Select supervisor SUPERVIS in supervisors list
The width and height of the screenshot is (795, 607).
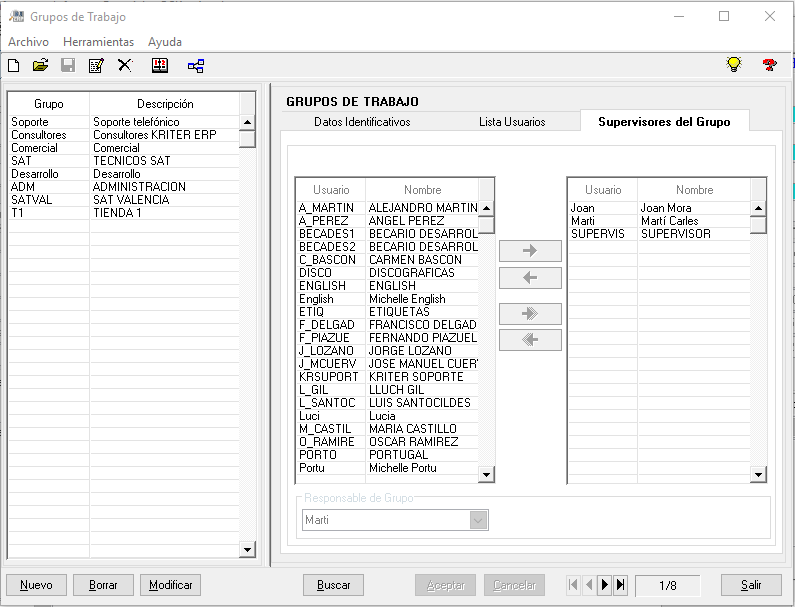[x=659, y=234]
